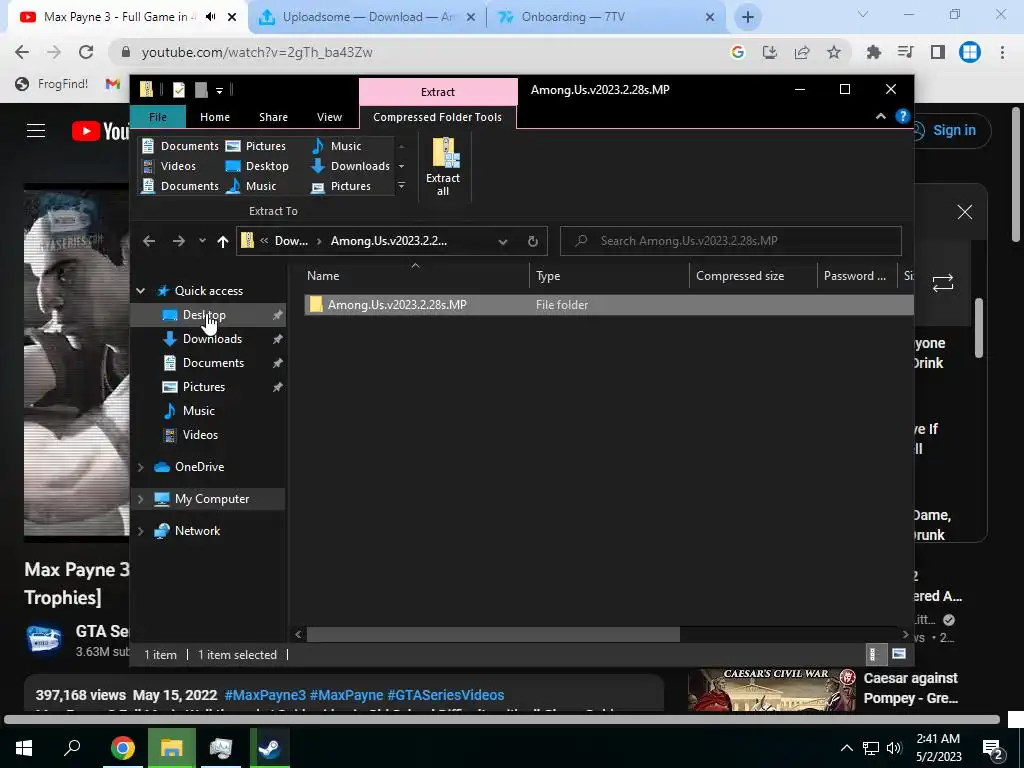Click the Explorer Back navigation arrow

click(149, 241)
